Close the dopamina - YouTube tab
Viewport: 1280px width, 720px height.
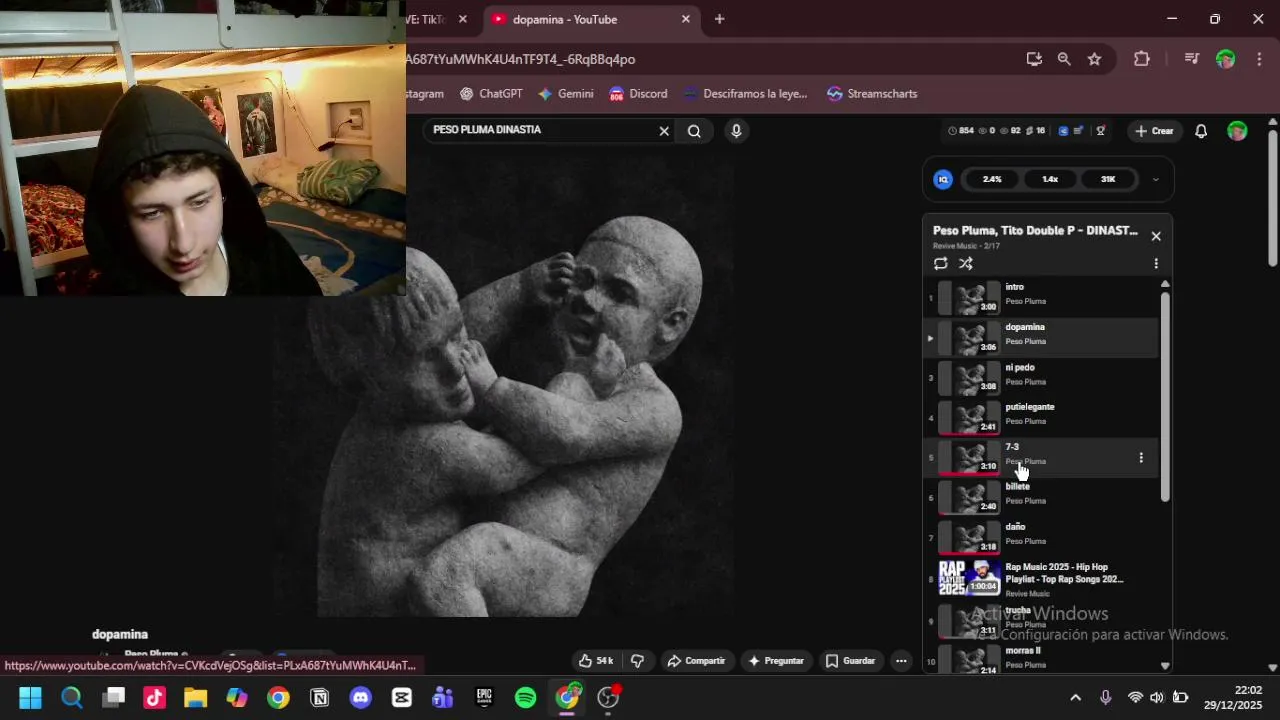[x=686, y=19]
